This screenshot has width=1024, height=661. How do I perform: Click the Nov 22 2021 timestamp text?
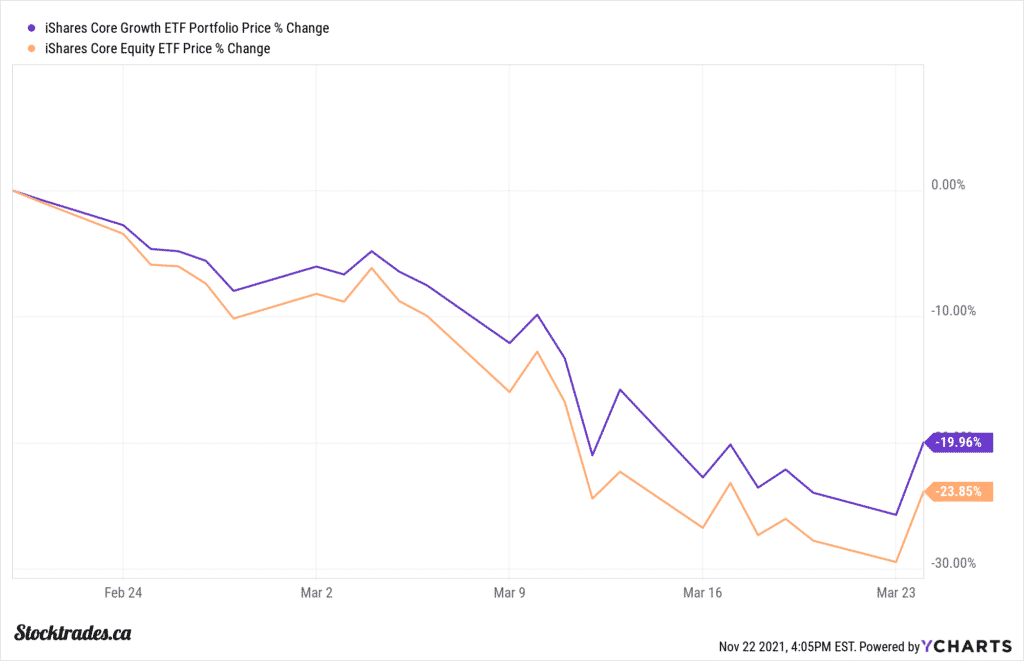(782, 647)
